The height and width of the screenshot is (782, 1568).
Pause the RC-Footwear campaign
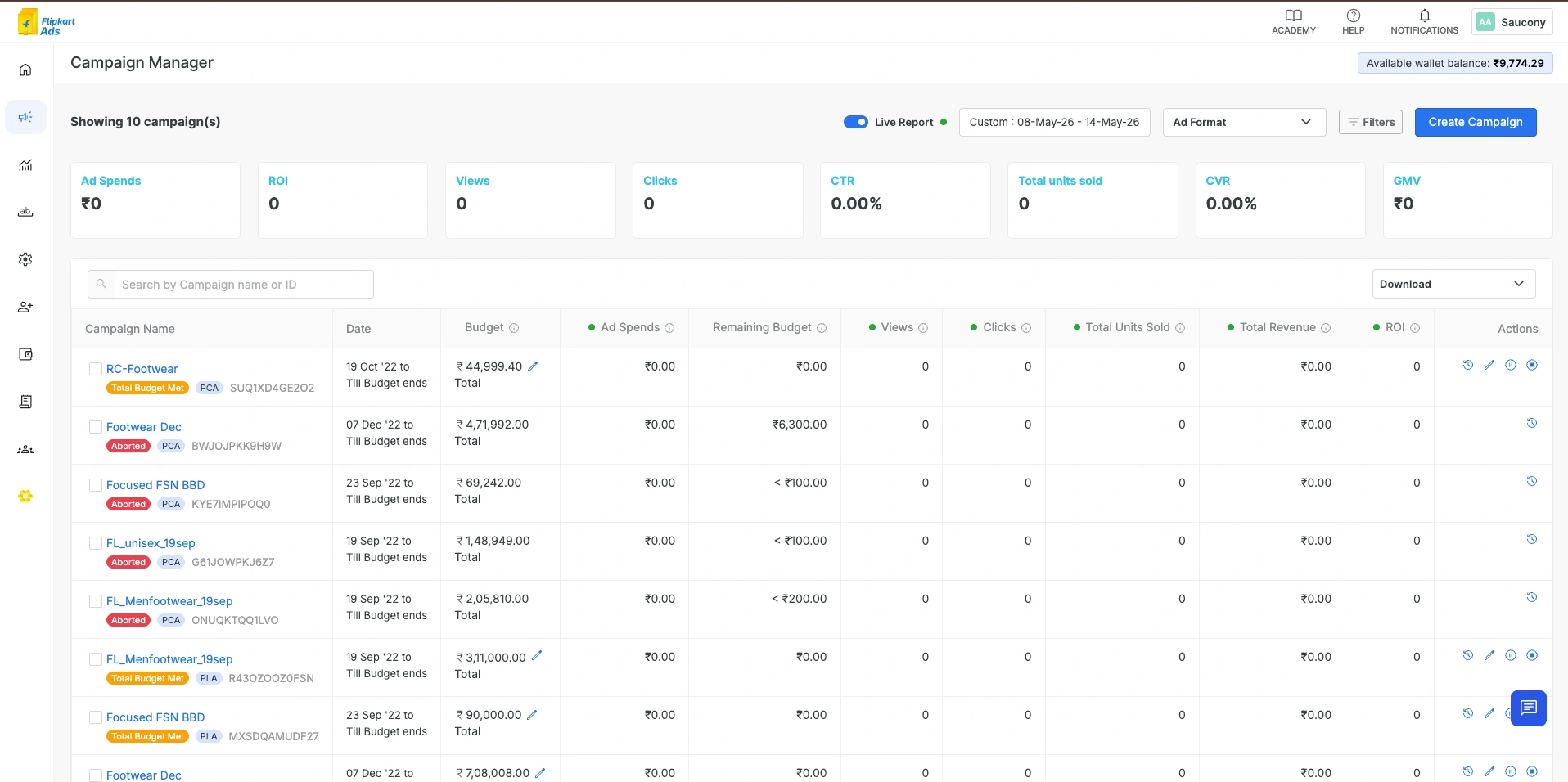tap(1511, 365)
